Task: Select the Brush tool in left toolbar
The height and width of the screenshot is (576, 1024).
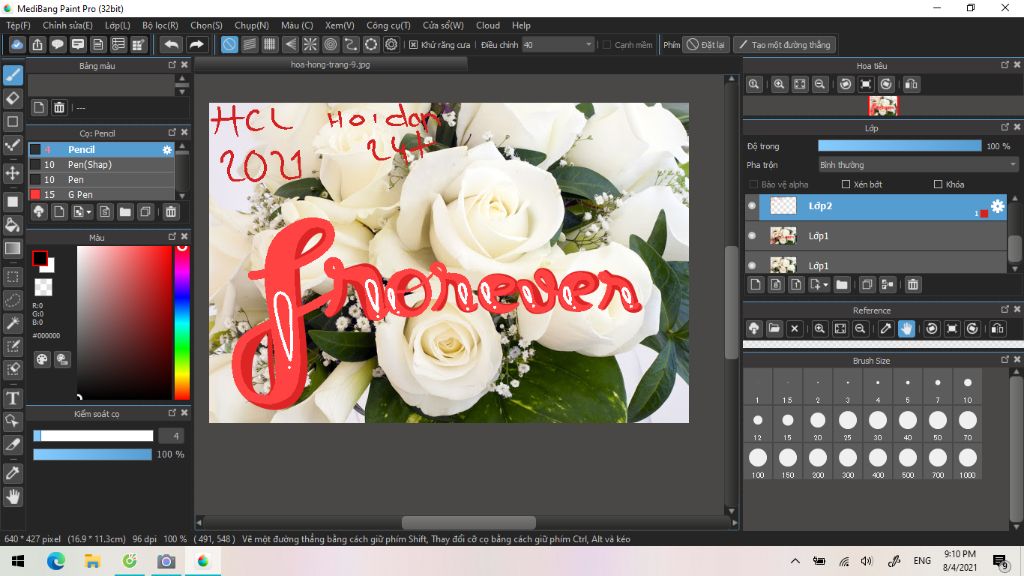Action: (x=12, y=75)
